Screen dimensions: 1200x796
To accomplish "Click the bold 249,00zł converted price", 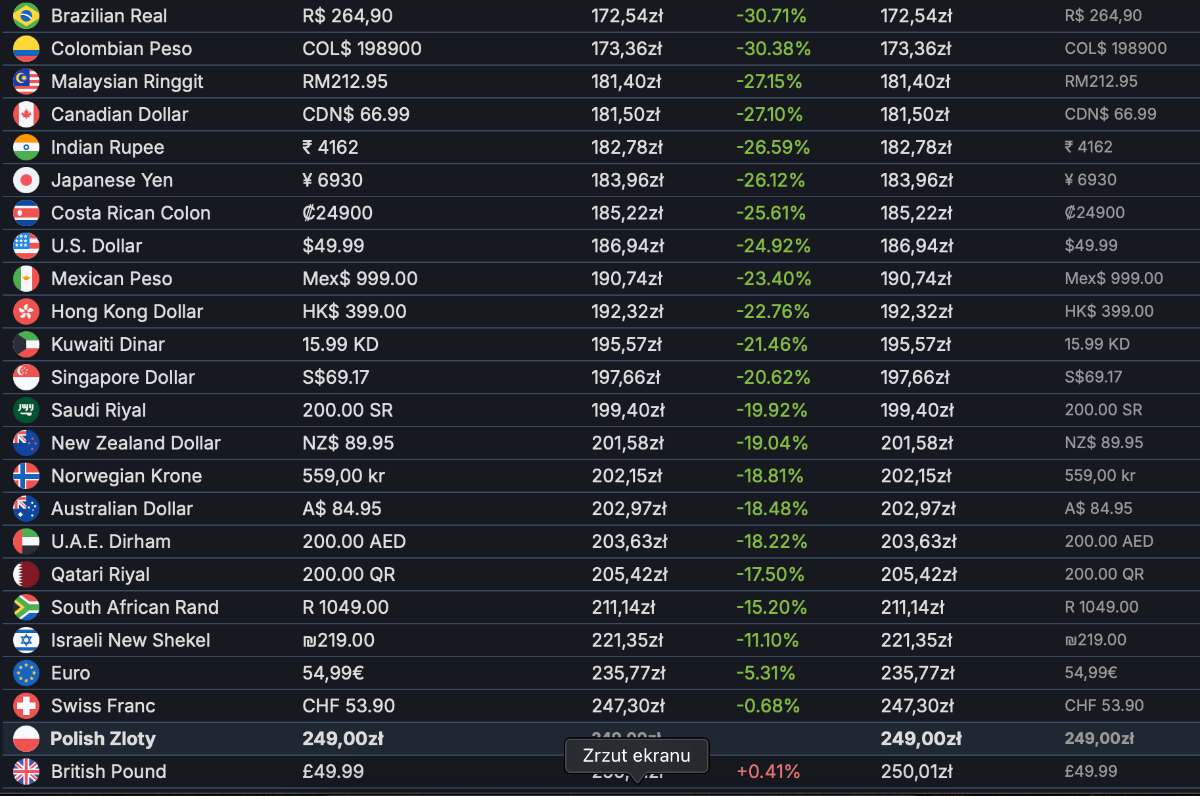I will tap(921, 739).
